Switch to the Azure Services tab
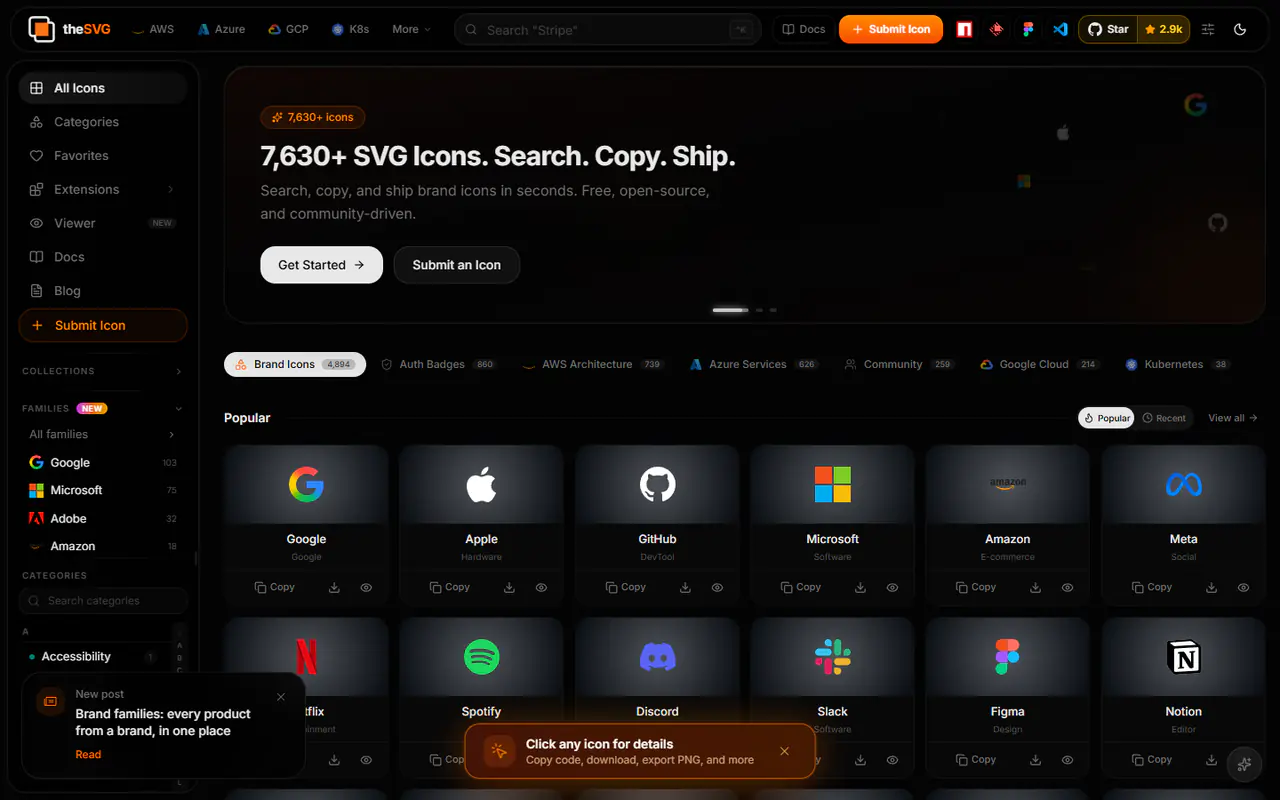The width and height of the screenshot is (1280, 800). tap(754, 364)
